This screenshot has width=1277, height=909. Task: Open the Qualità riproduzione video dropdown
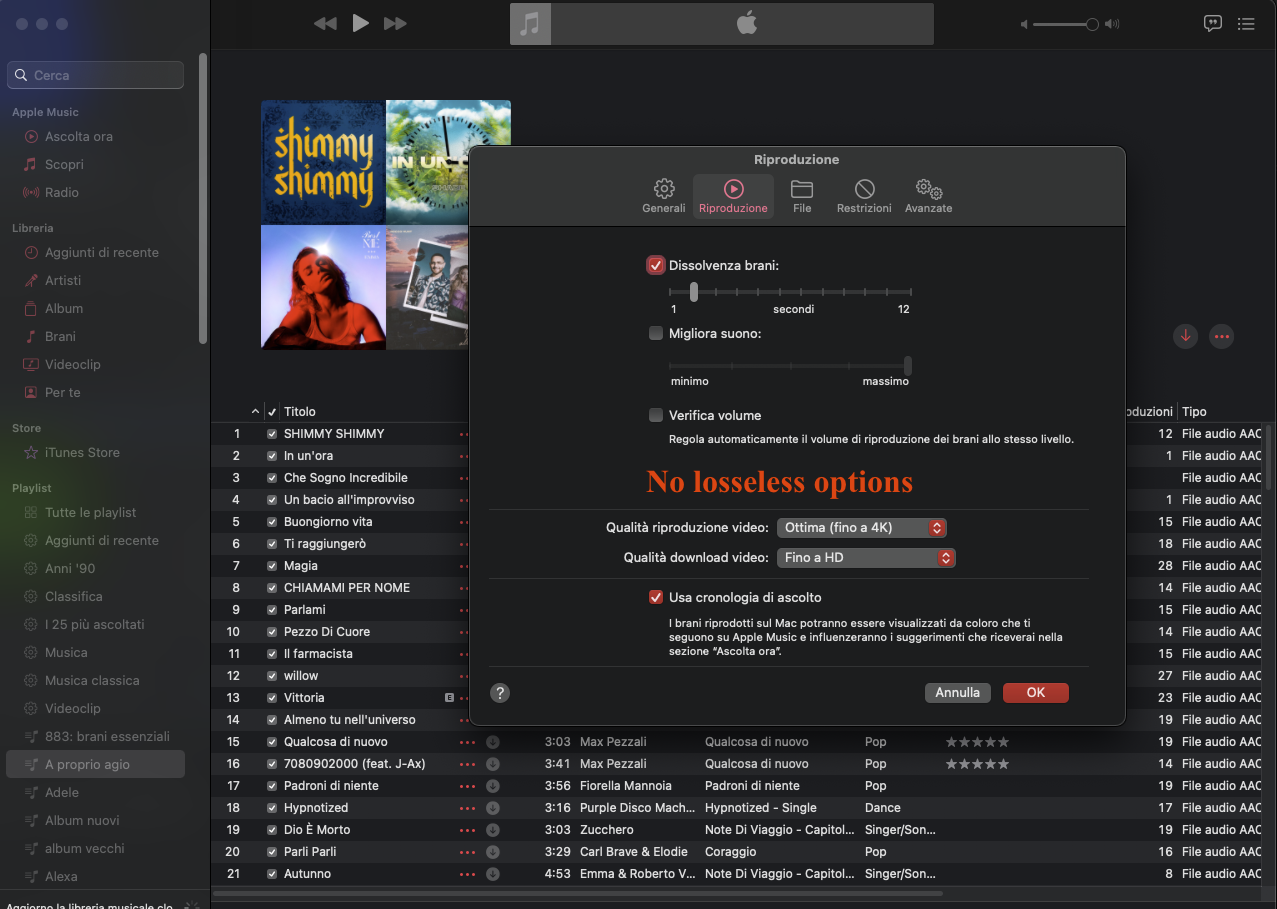(861, 527)
